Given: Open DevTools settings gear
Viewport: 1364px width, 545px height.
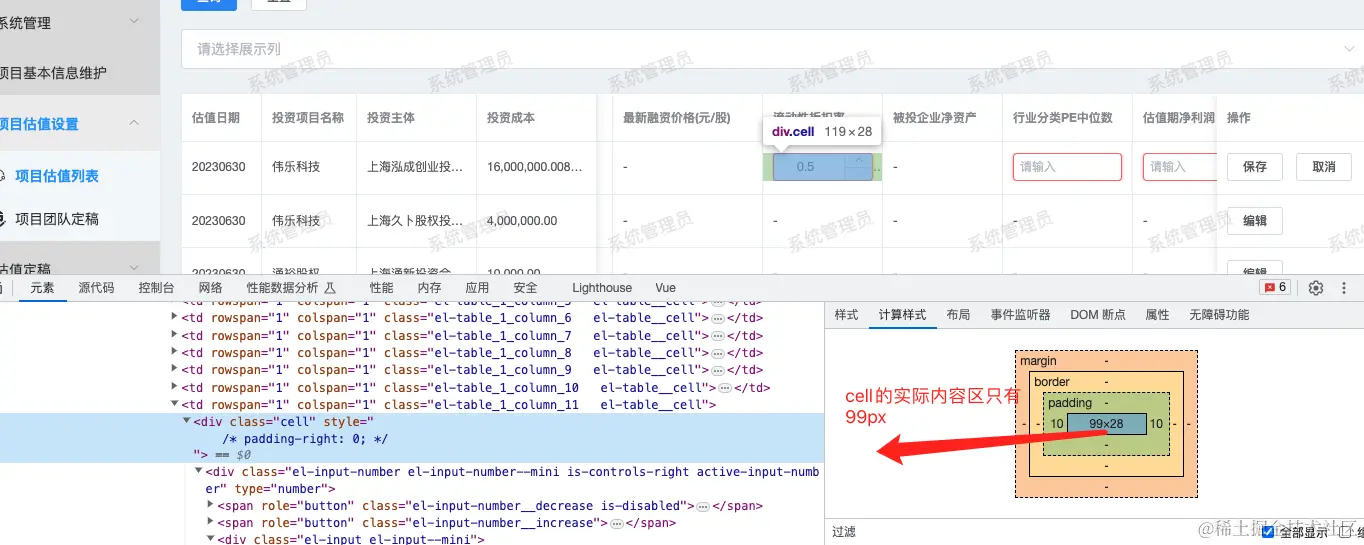Looking at the screenshot, I should (x=1316, y=288).
